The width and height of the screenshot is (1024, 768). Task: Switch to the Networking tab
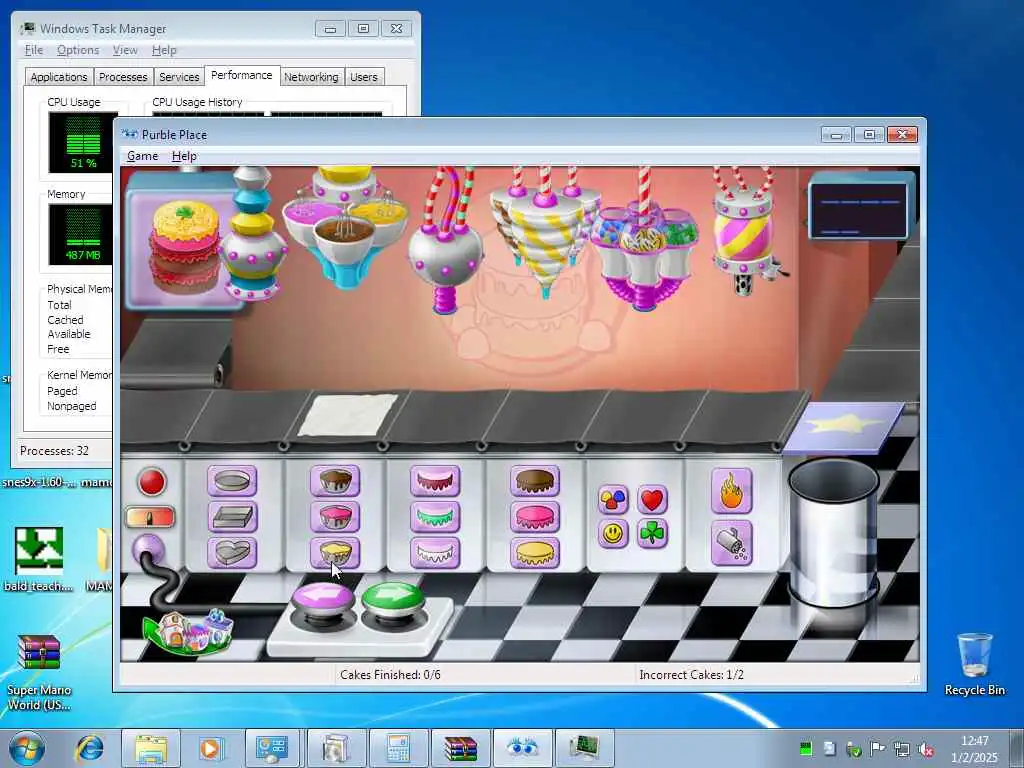pyautogui.click(x=311, y=77)
